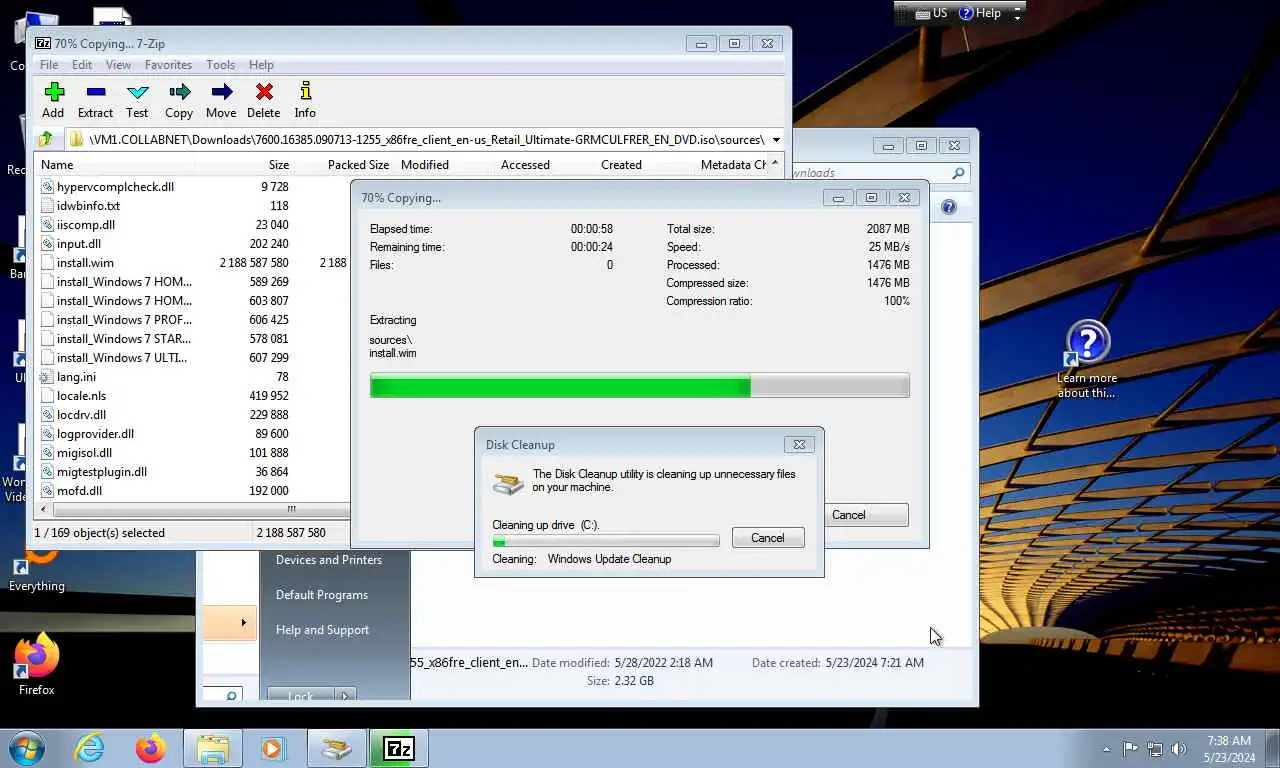This screenshot has width=1280, height=768.
Task: Expand the Start menu submenu arrow
Action: pyautogui.click(x=243, y=622)
